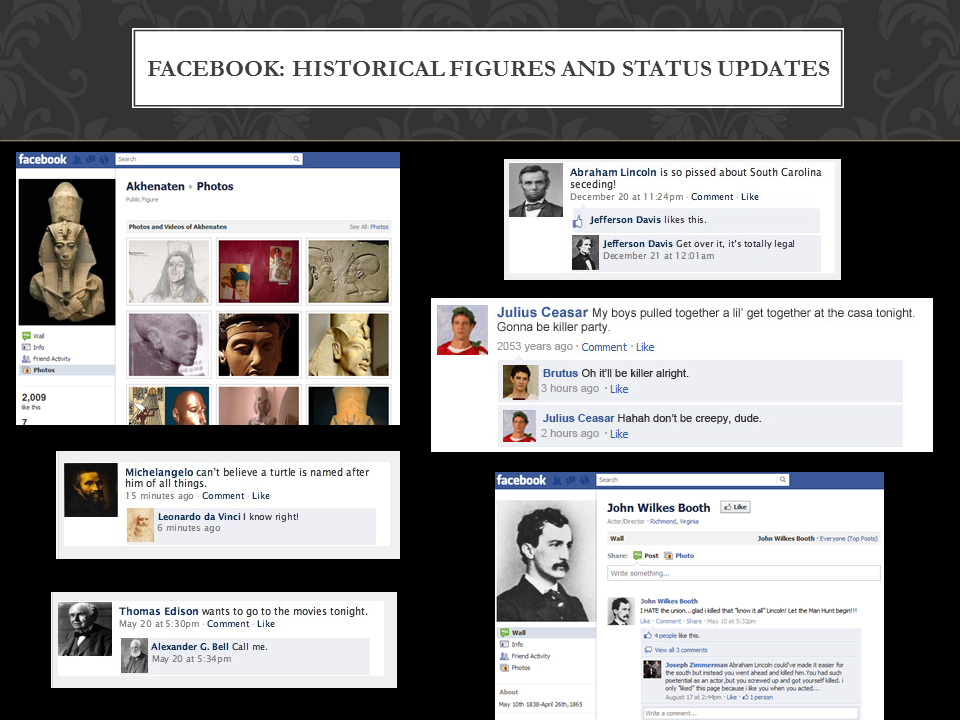The image size is (960, 720).
Task: Click the speech bubble icon by View all comments
Action: (647, 650)
